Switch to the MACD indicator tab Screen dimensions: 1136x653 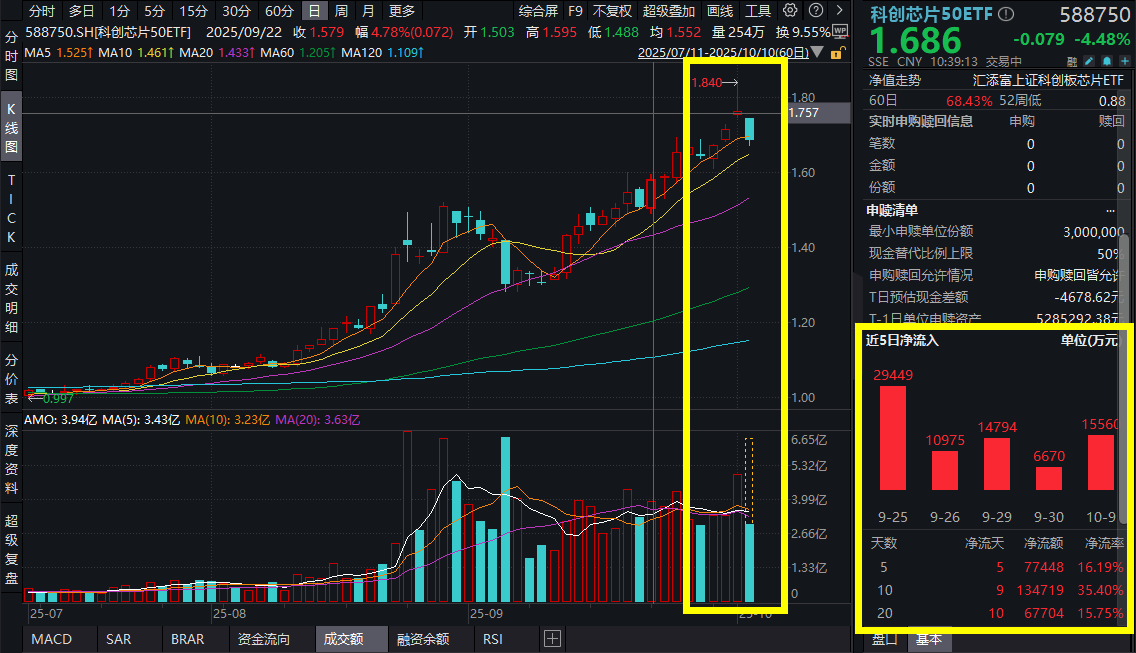(50, 638)
